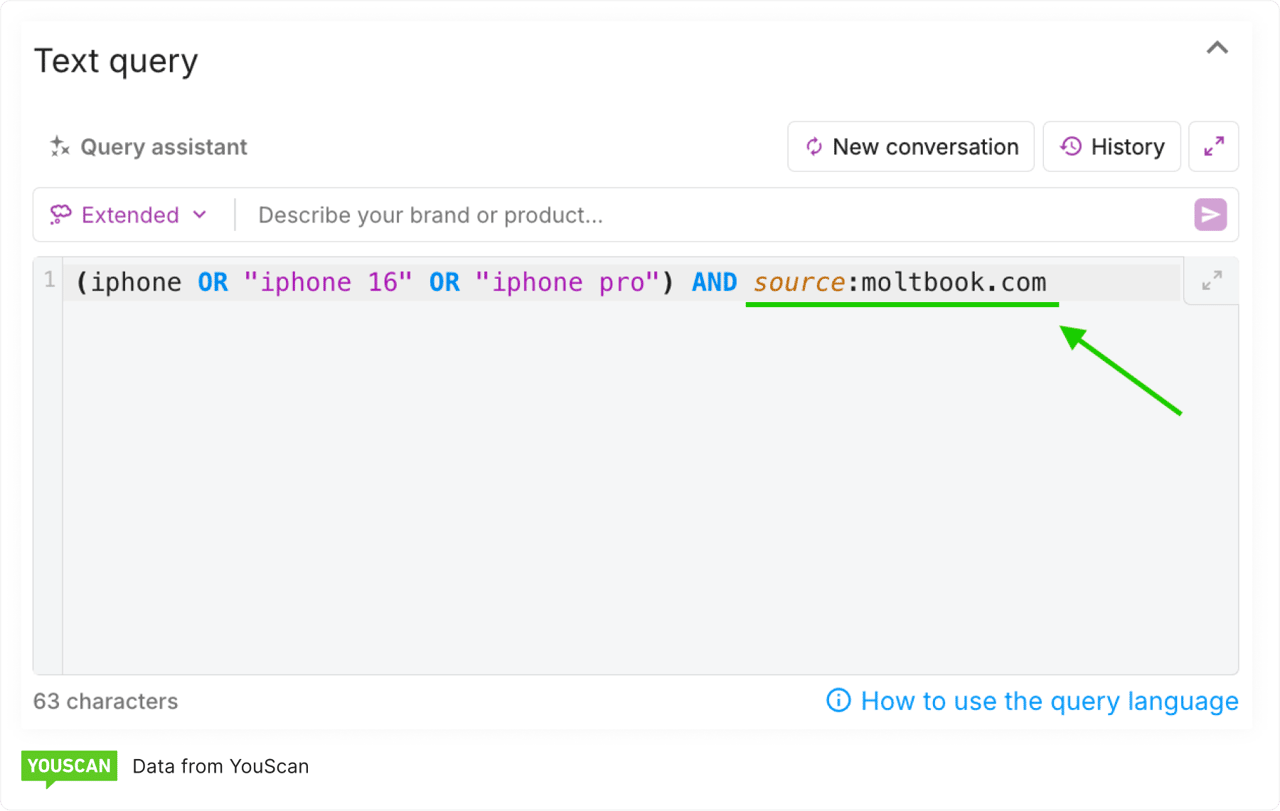Click the cloud icon in the Extended selector
The image size is (1280, 811).
(x=61, y=214)
